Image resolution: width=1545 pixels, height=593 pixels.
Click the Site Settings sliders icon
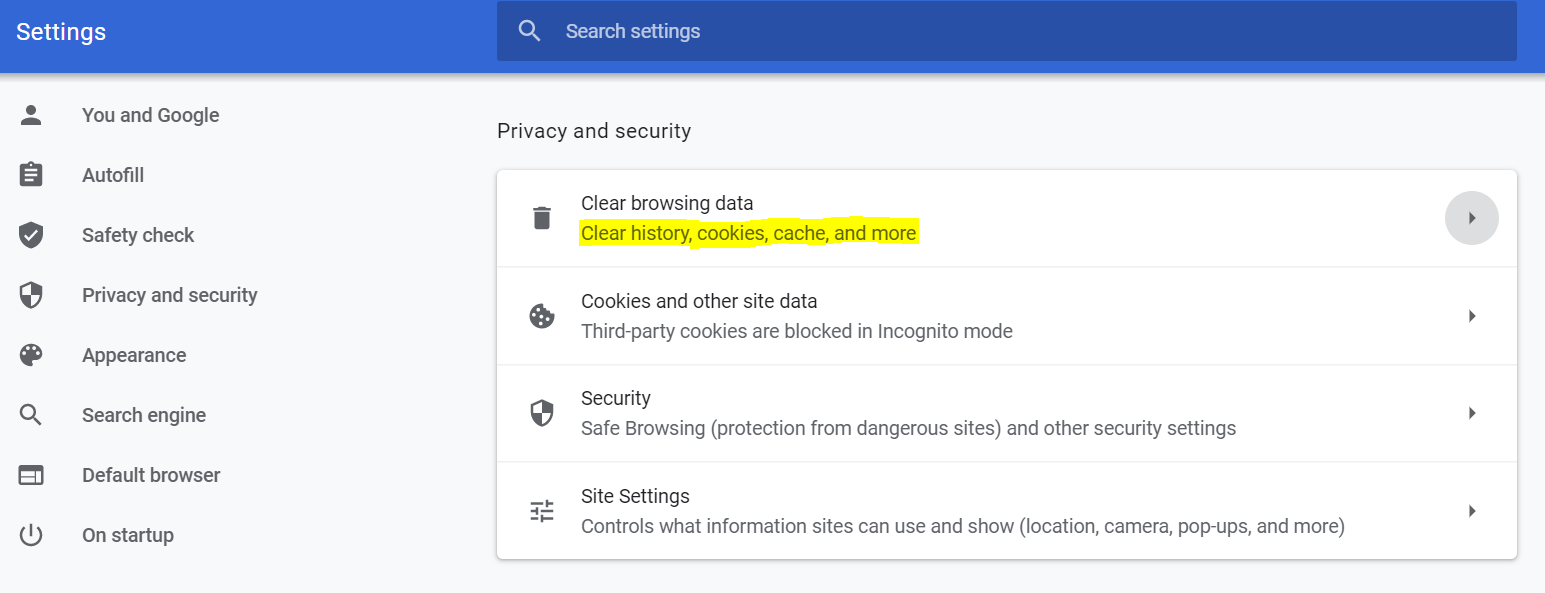(x=542, y=511)
